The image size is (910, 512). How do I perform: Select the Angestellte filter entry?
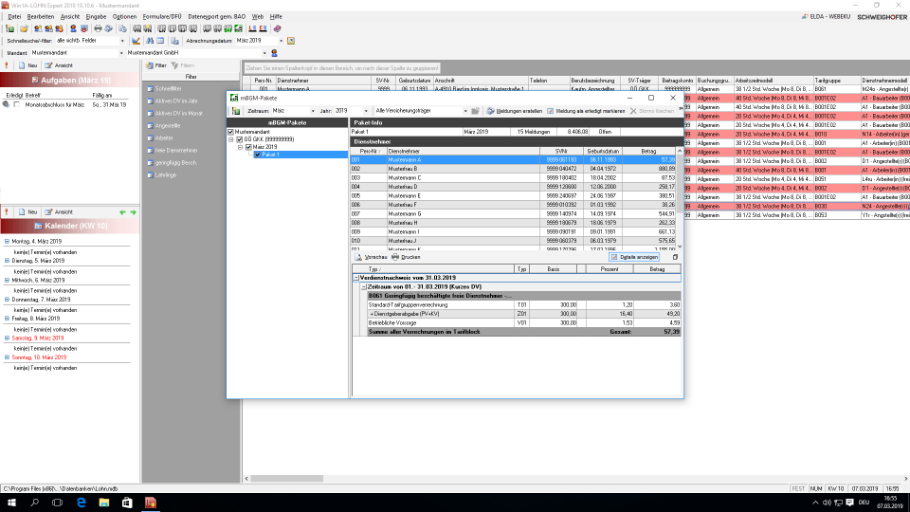[x=168, y=126]
